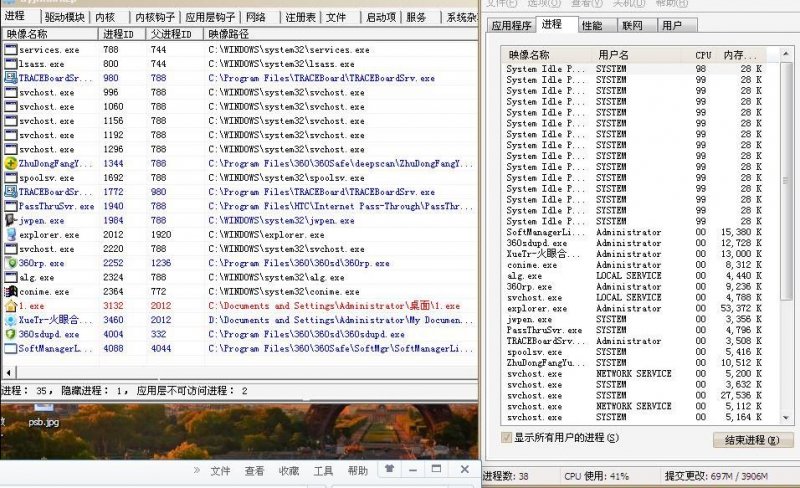Click the skin shirt icon in browser bar
Screen dimensions: 800x488
coord(389,469)
